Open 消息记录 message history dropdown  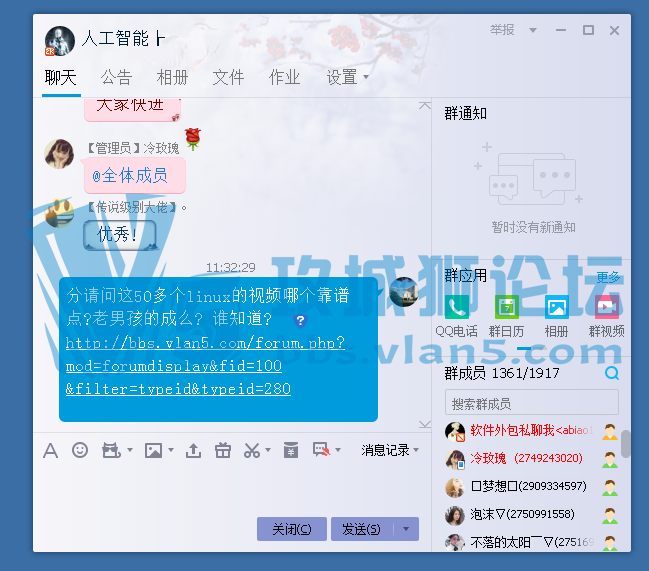coord(389,450)
